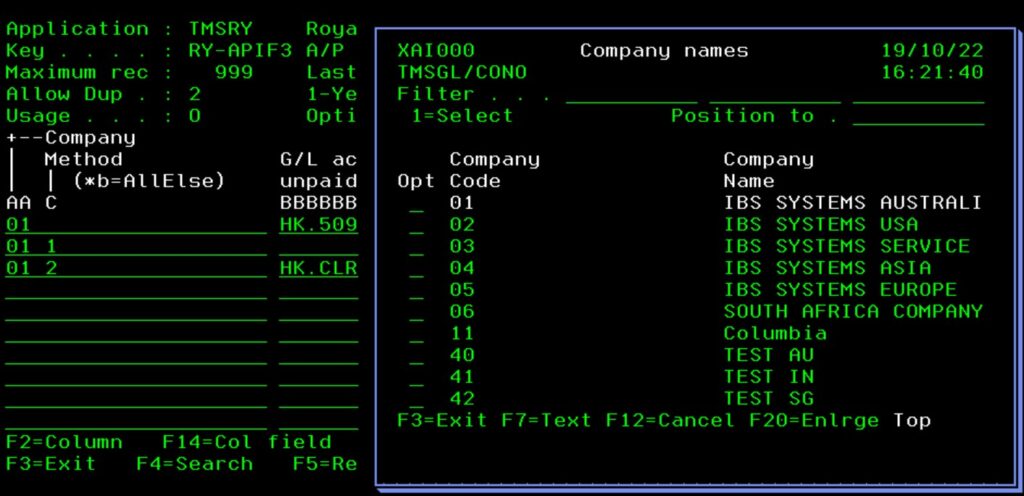This screenshot has height=496, width=1024.
Task: Click F4=Search function key
Action: (x=195, y=464)
